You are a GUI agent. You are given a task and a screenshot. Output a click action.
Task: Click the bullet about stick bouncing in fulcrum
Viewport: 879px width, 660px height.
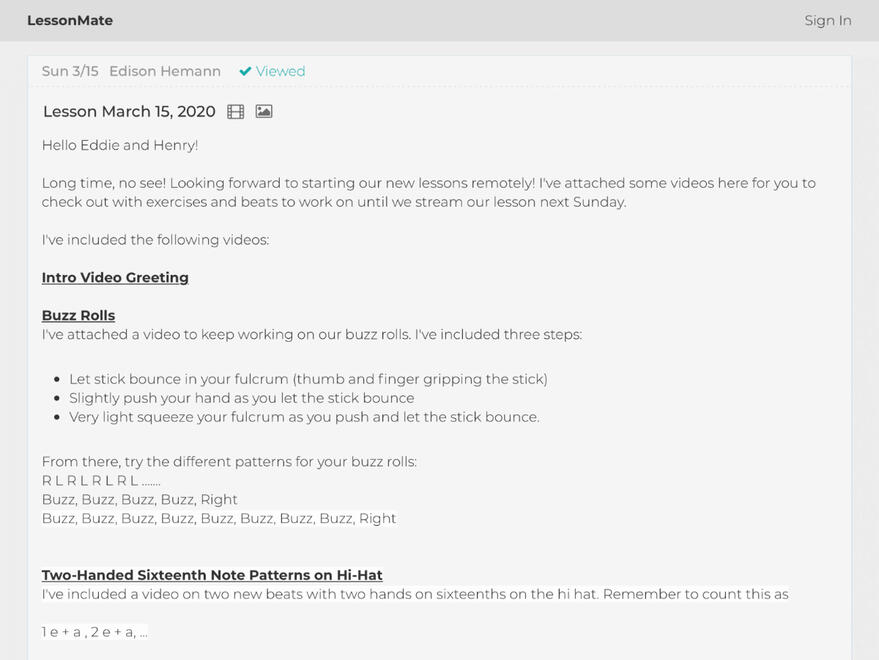coord(308,379)
